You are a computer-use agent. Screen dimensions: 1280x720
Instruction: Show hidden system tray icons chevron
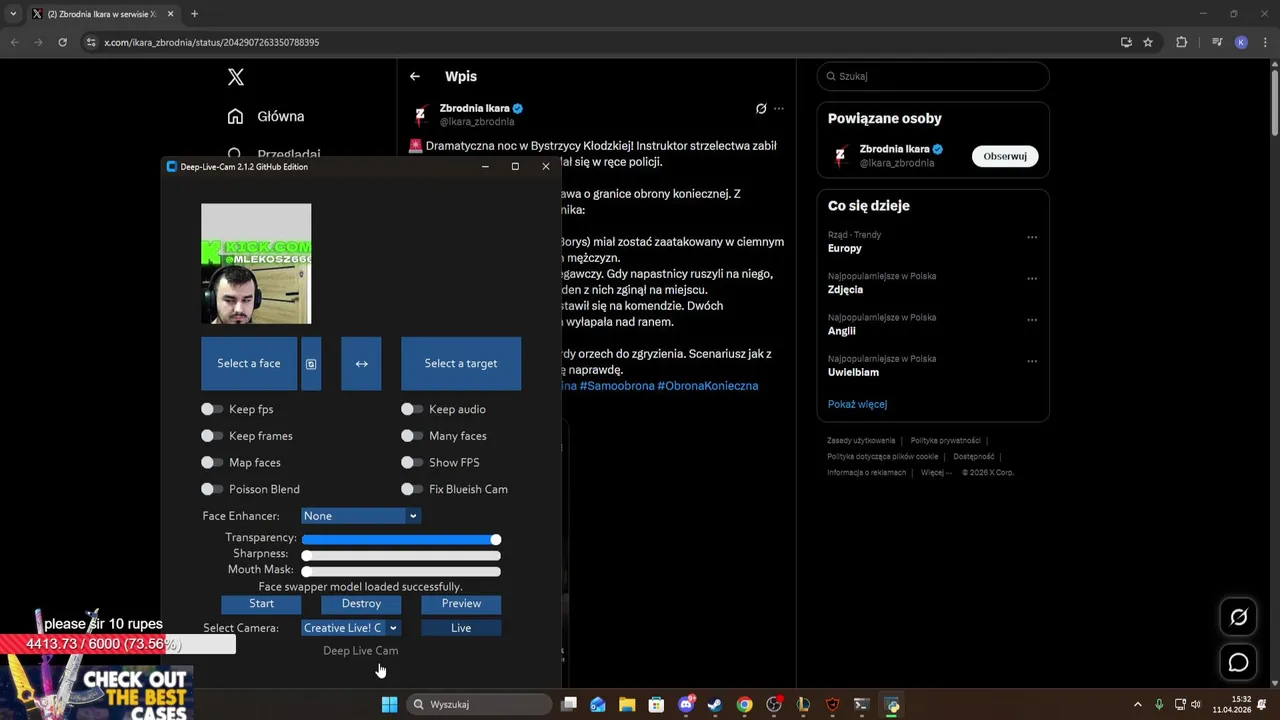pyautogui.click(x=1137, y=704)
